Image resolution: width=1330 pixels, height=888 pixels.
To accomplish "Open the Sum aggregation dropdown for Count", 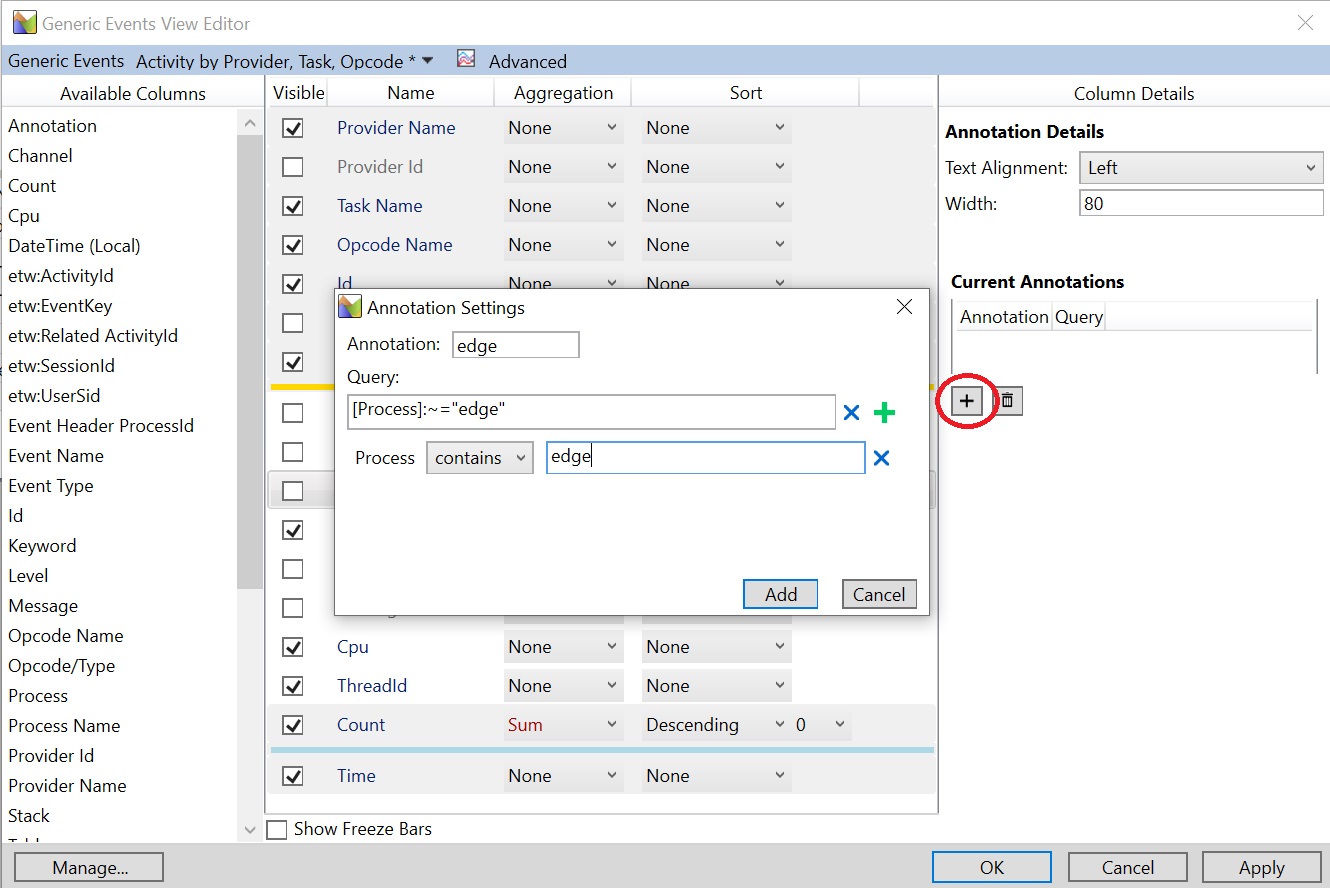I will coord(563,725).
